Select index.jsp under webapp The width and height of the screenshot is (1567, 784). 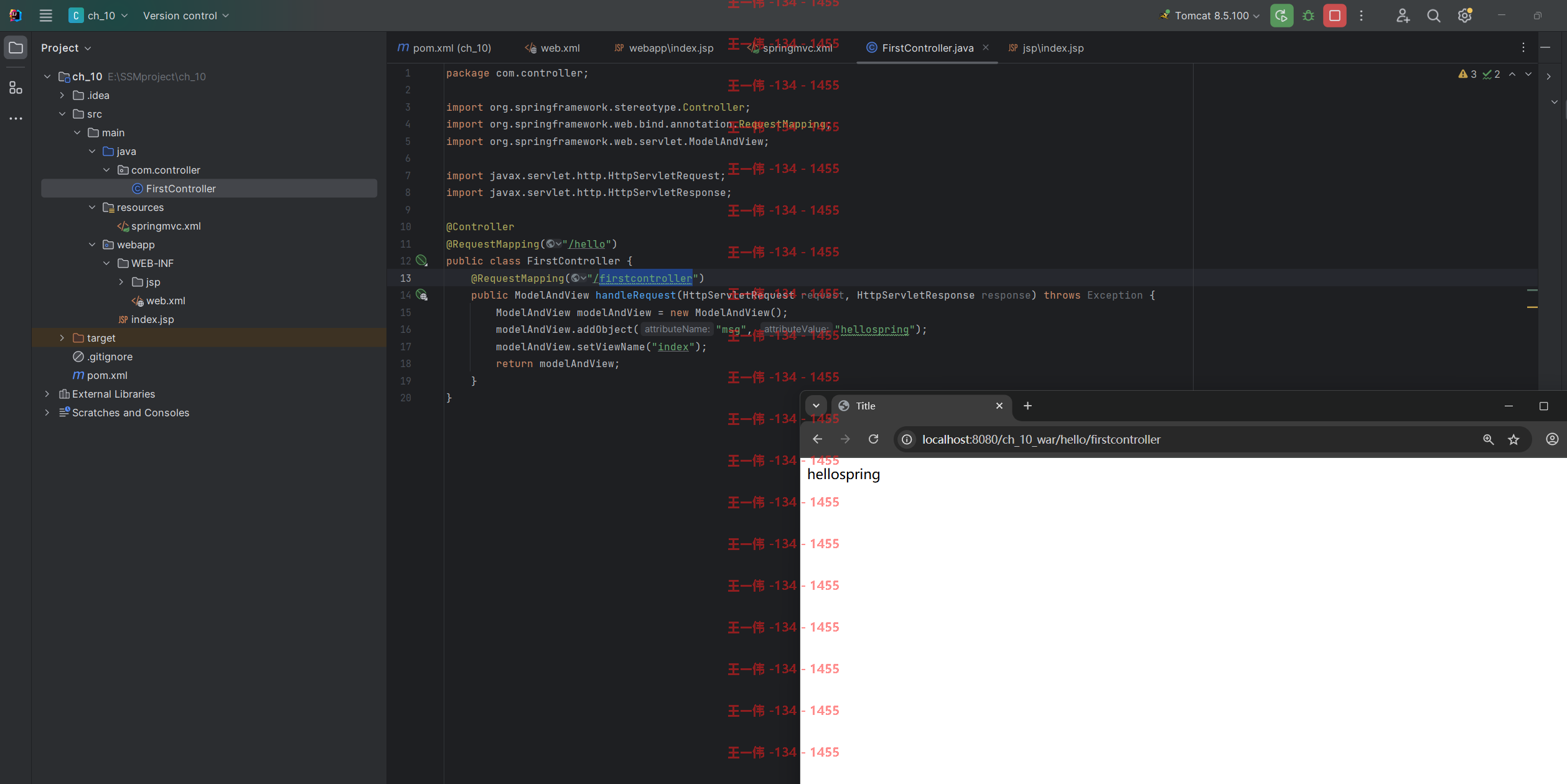[146, 319]
